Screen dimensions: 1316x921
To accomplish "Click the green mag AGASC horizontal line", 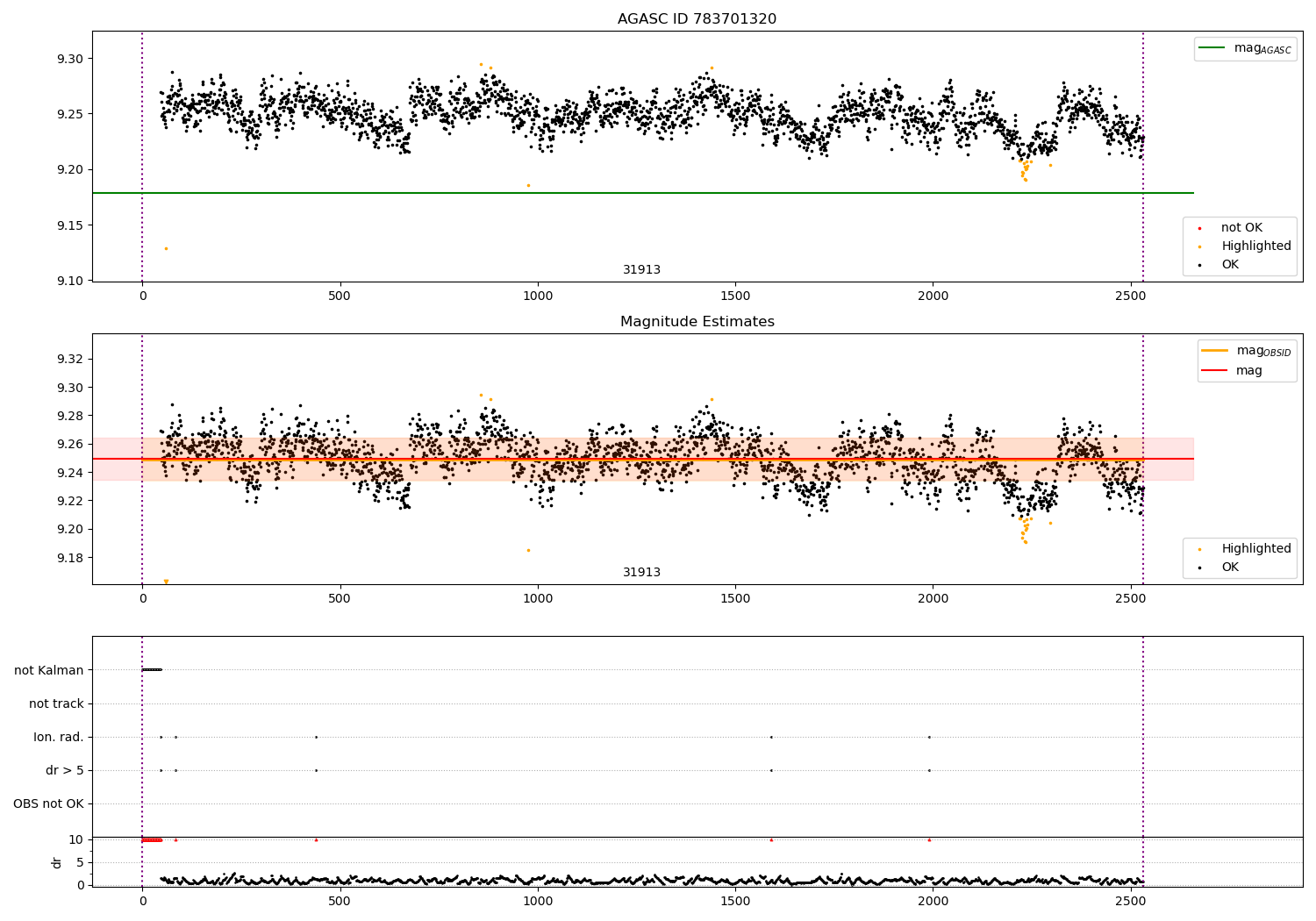I will (642, 193).
